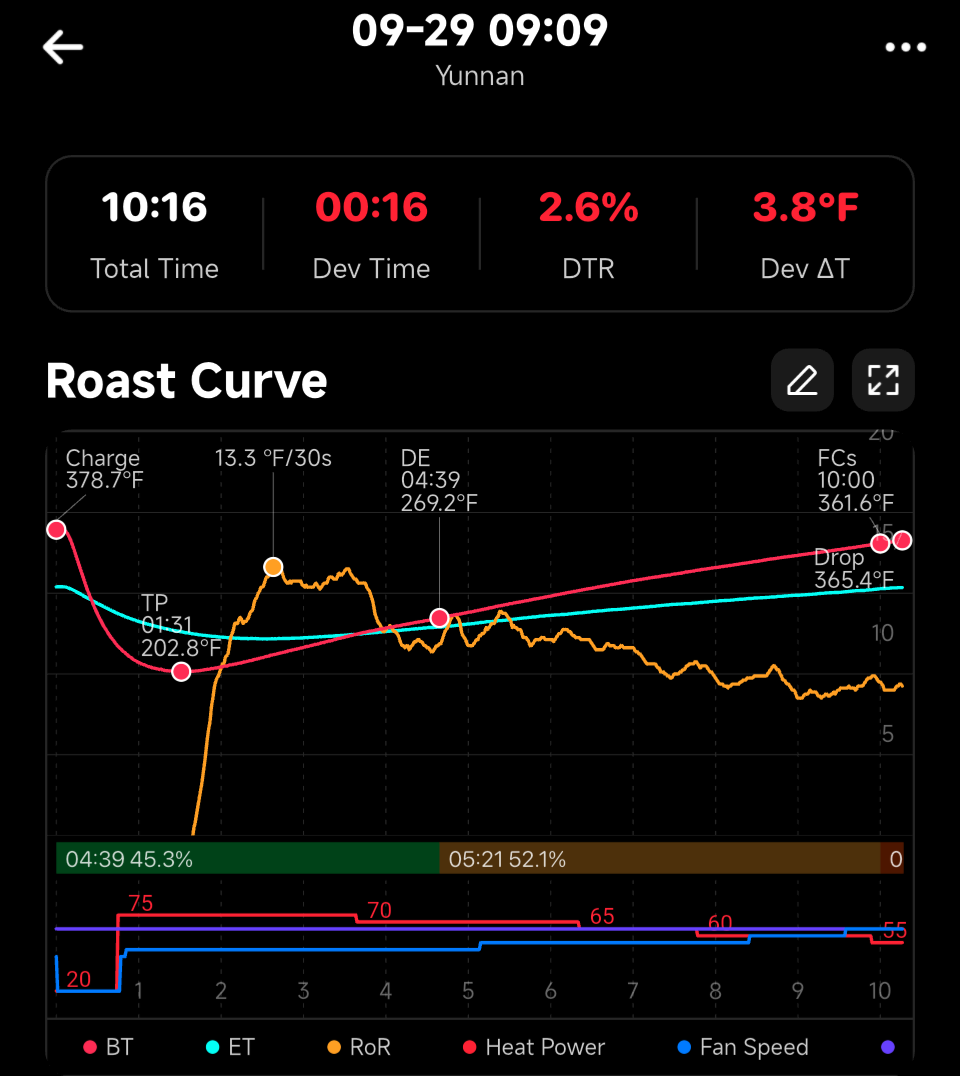
Task: Tap the heat power 70 value label
Action: click(379, 910)
